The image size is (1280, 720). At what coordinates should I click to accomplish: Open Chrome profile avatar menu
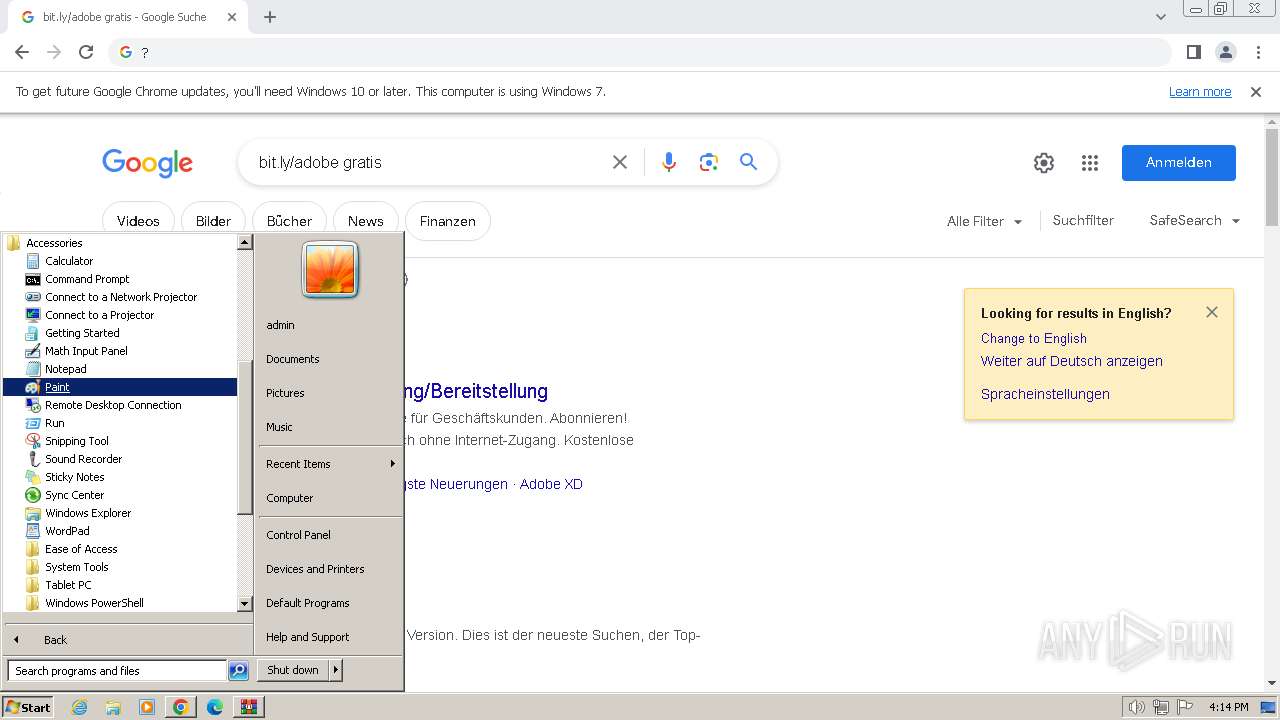click(x=1226, y=52)
